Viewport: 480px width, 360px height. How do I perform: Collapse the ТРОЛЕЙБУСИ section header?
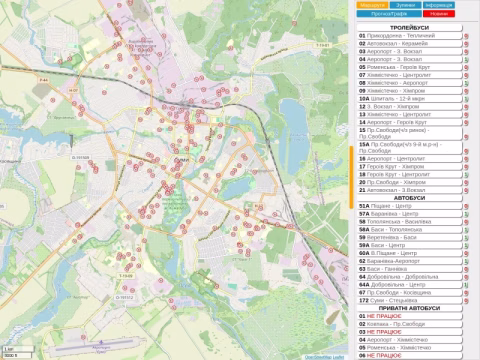[x=409, y=28]
